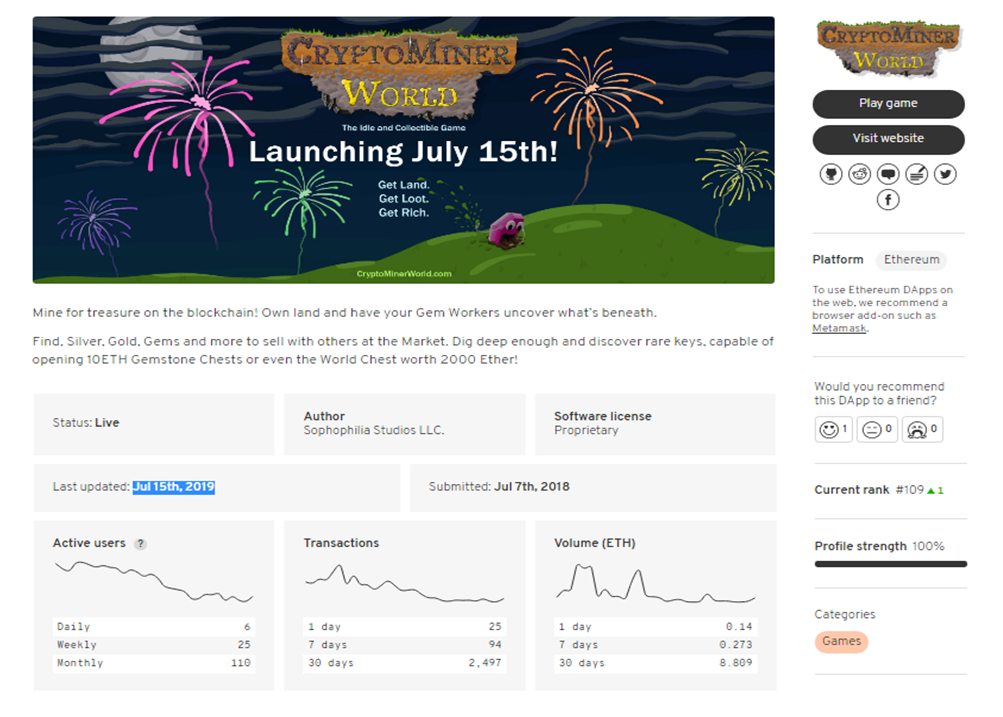Click 'Would you recommend this DApp' text
The image size is (1003, 717).
pyautogui.click(x=879, y=393)
